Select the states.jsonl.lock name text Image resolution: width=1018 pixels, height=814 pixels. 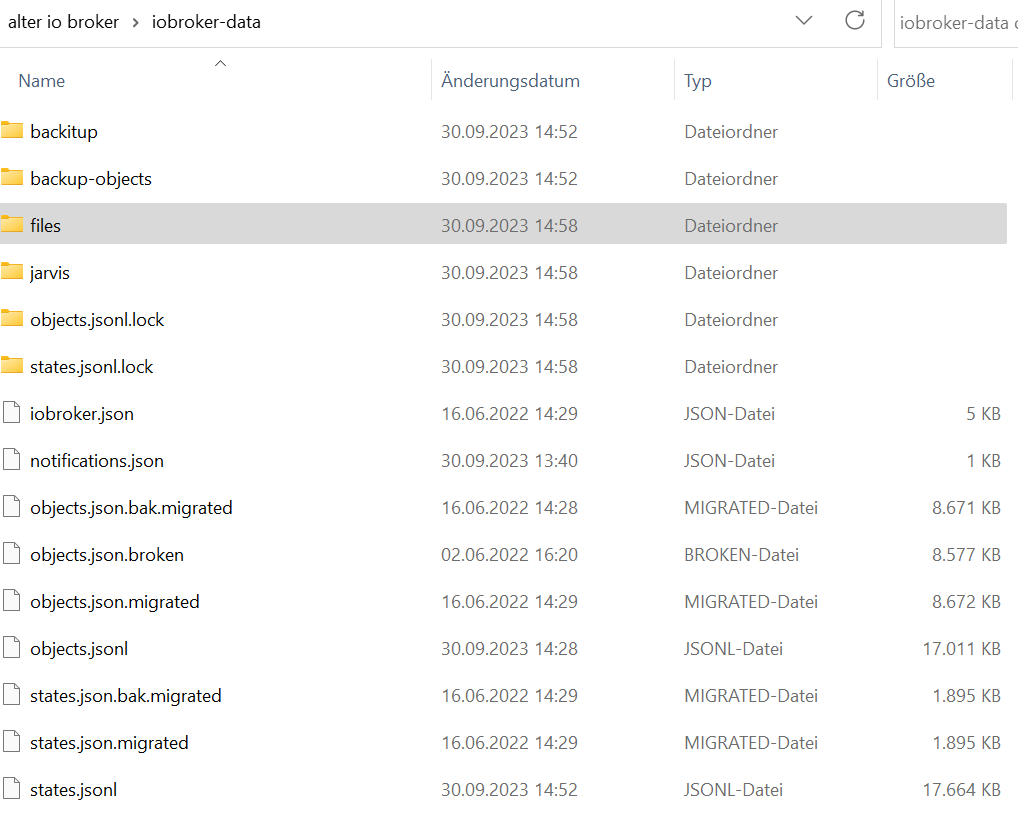(x=92, y=367)
